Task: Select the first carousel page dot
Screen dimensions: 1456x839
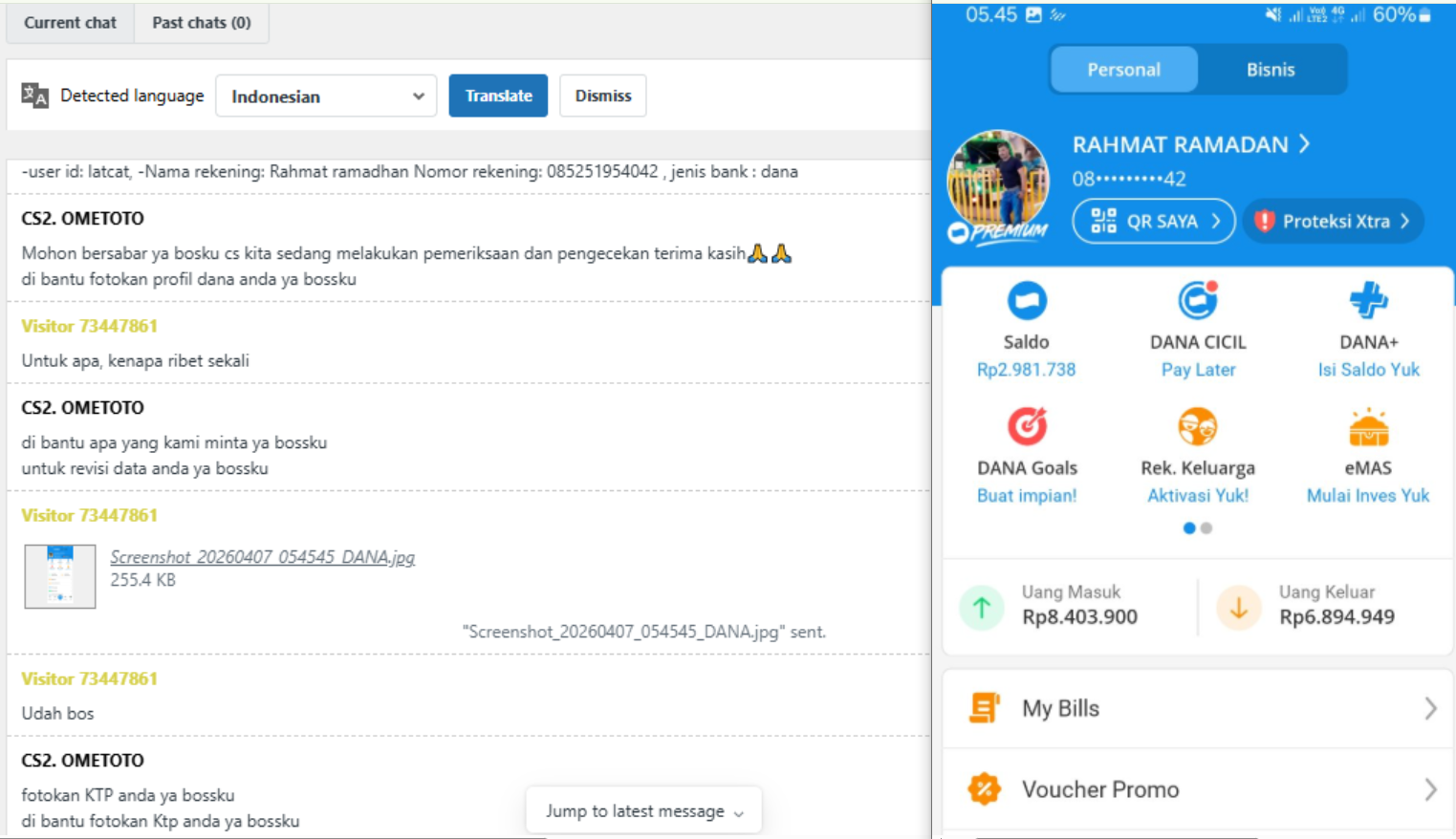Action: [x=1189, y=527]
